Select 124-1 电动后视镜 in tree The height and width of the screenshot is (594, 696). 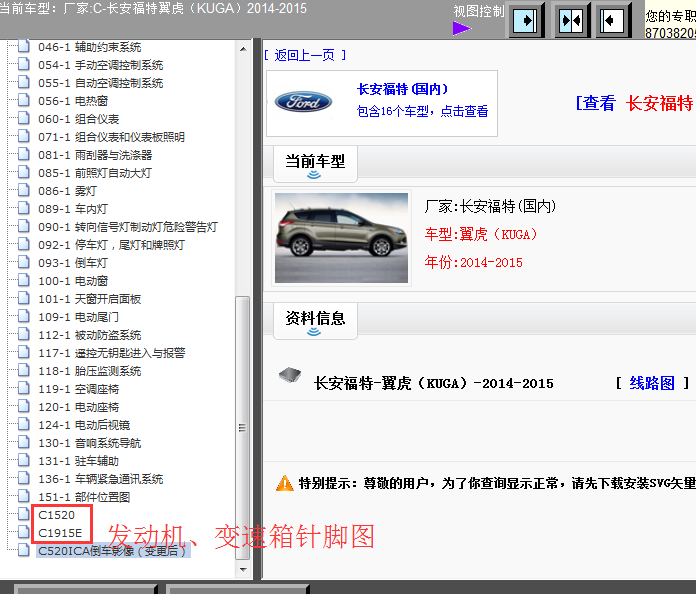point(84,425)
